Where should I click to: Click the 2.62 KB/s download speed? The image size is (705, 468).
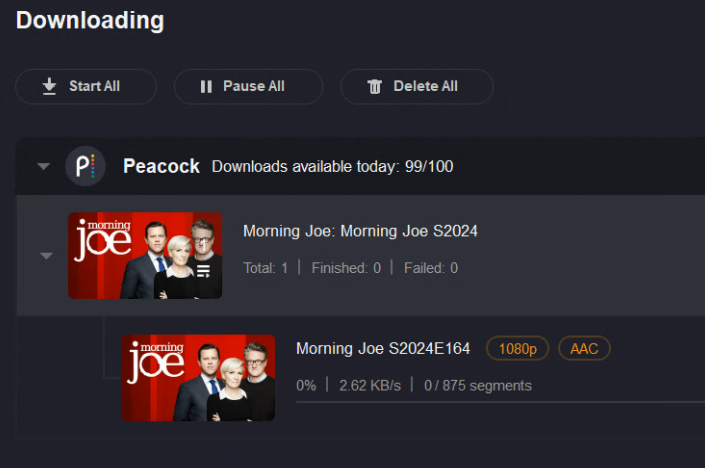coord(370,385)
